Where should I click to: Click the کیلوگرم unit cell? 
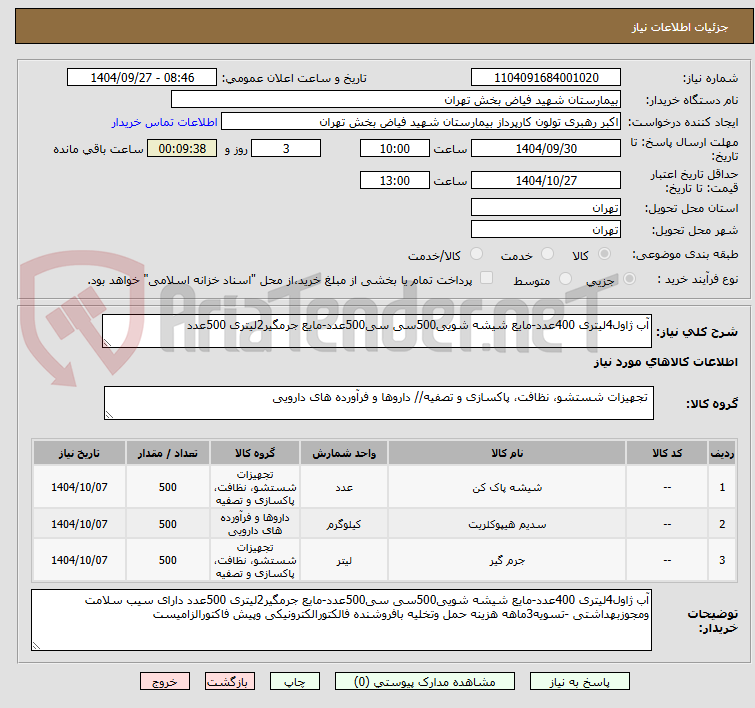344,524
